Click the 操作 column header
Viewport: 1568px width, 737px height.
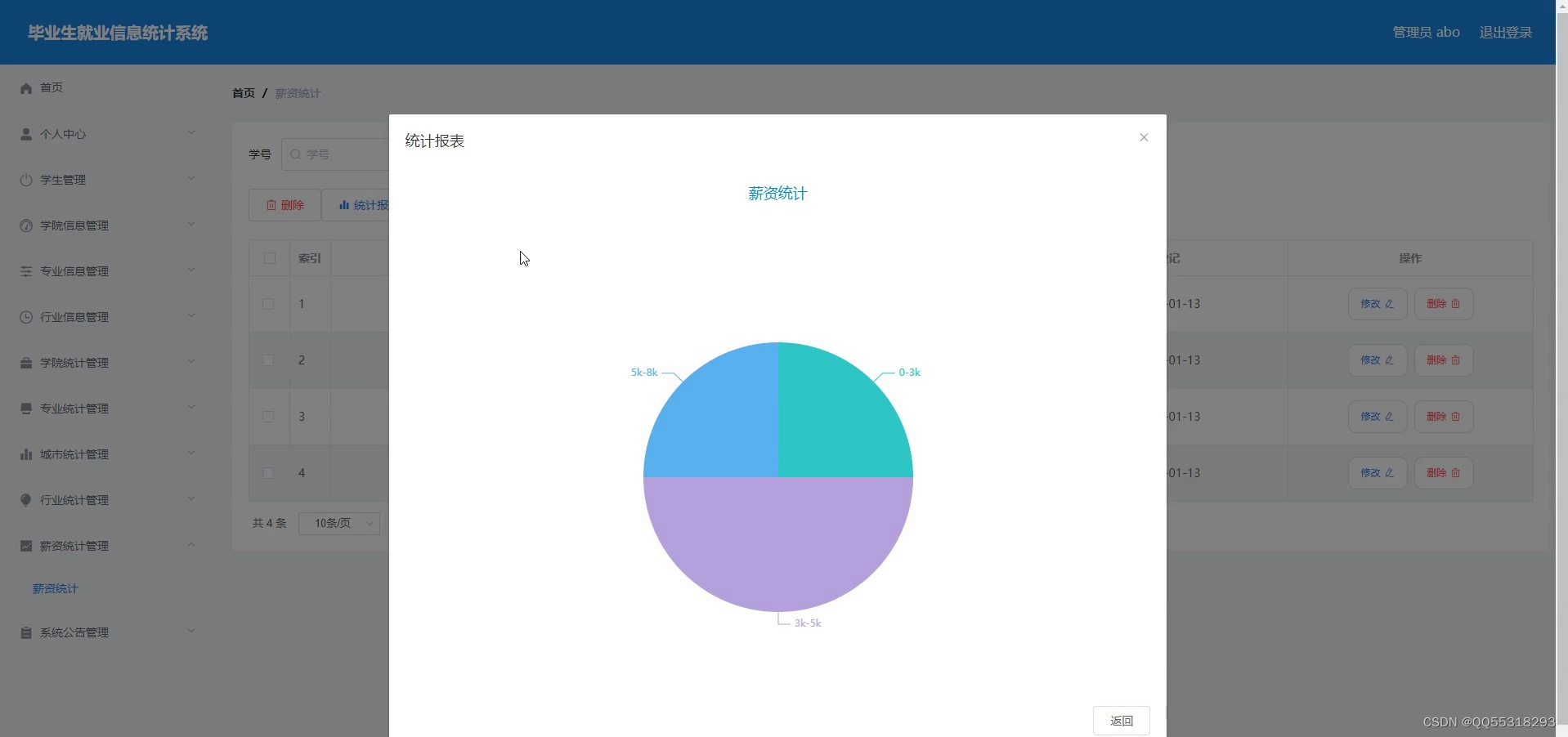(x=1410, y=258)
